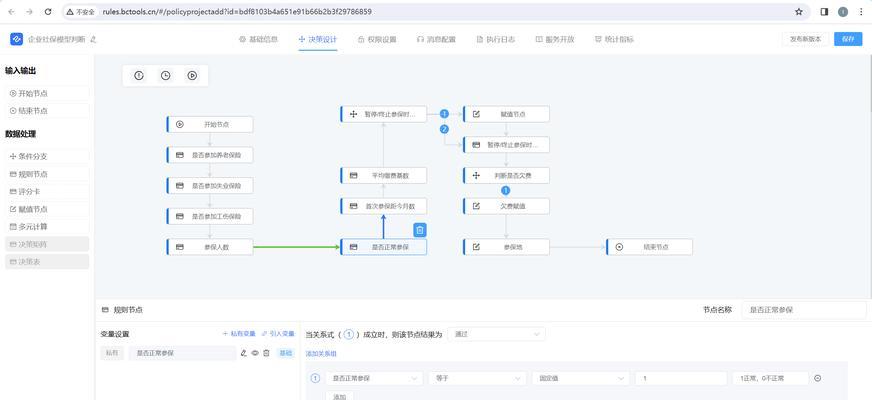Switch to the 决策设计 tab
Image resolution: width=872 pixels, height=400 pixels.
318,39
